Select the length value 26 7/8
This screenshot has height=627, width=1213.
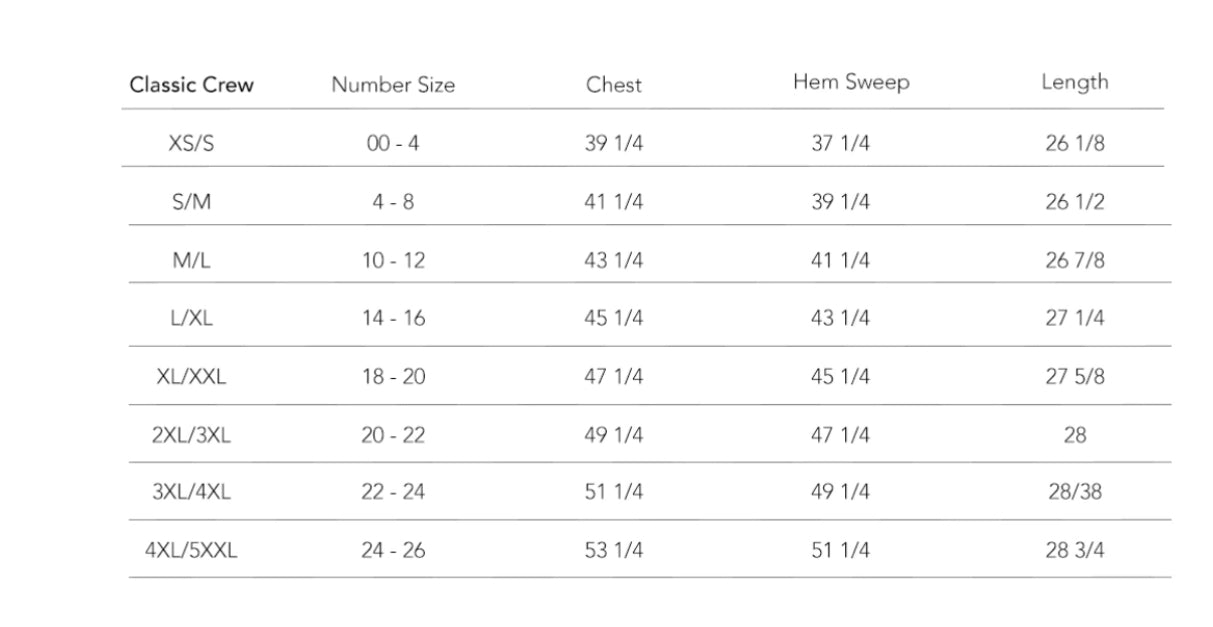(x=1075, y=260)
